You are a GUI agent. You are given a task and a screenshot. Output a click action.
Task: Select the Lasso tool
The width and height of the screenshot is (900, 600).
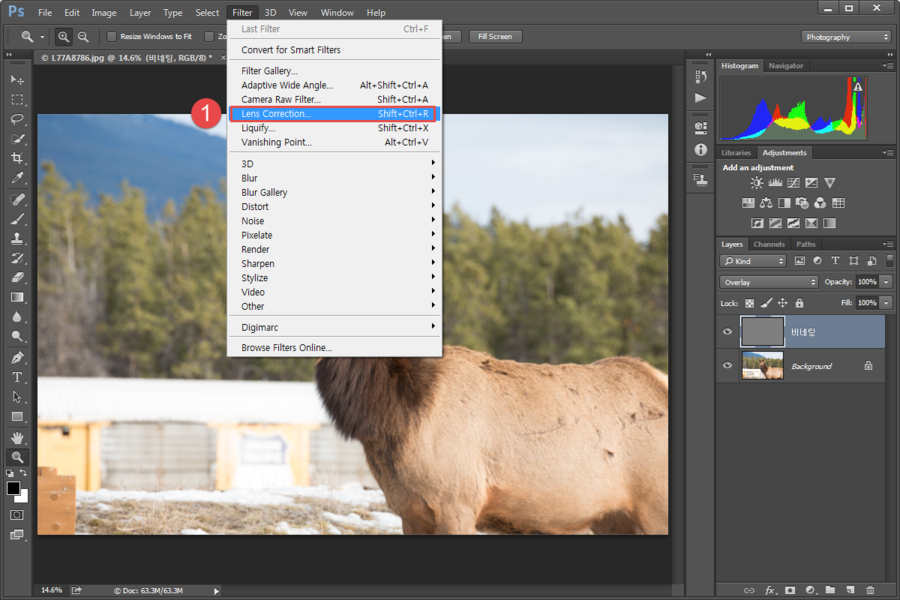[x=17, y=119]
